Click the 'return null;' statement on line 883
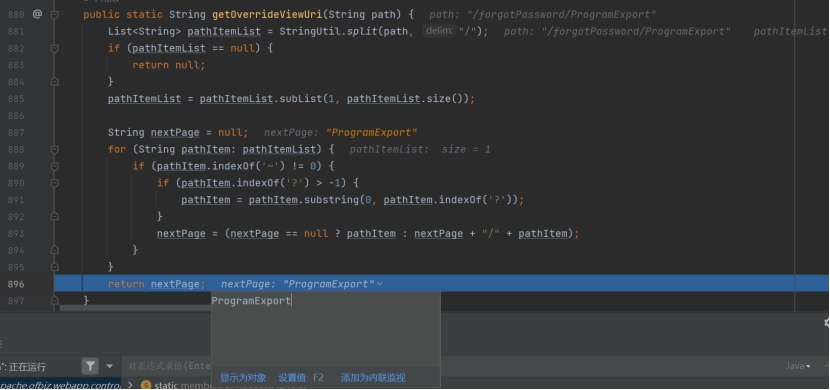The image size is (830, 390). [168, 65]
